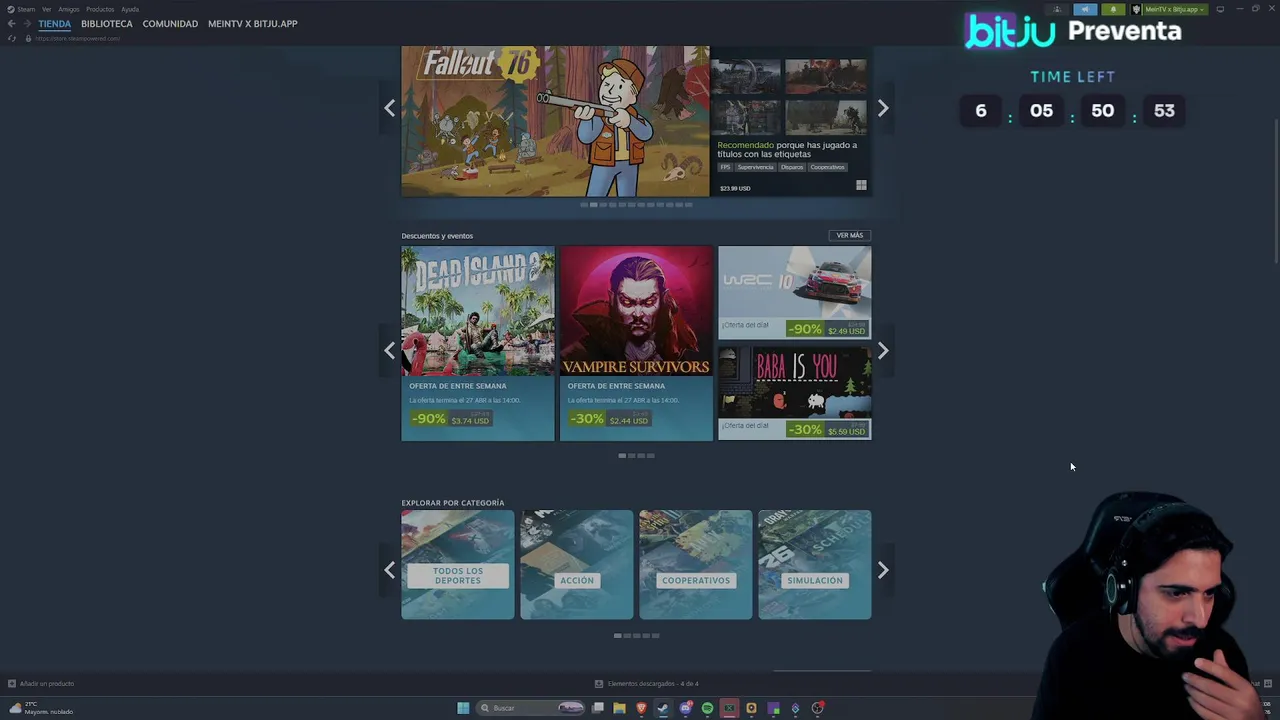Show the previous featured game
The width and height of the screenshot is (1280, 720).
coord(389,108)
